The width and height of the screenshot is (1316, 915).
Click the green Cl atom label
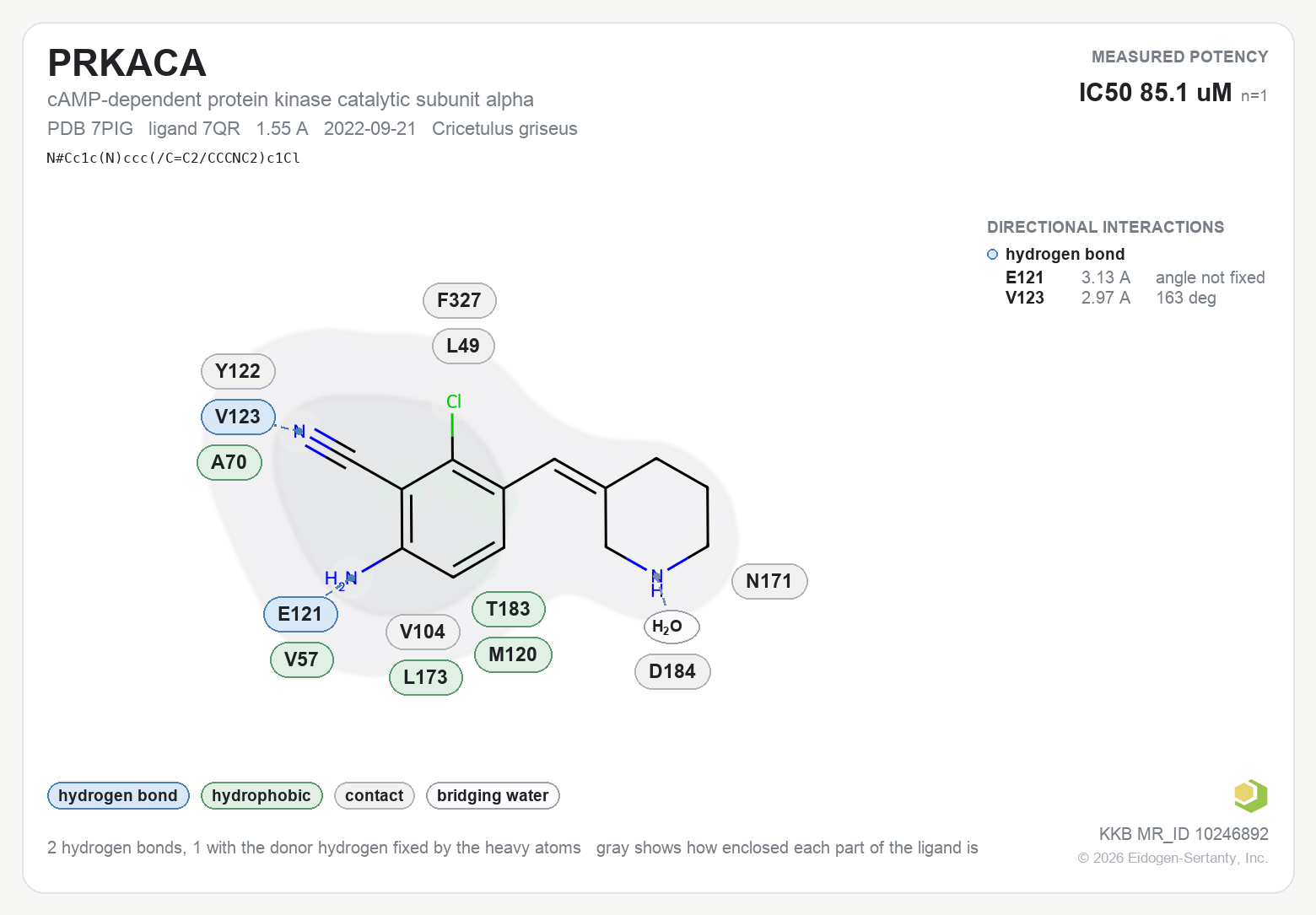click(x=454, y=401)
